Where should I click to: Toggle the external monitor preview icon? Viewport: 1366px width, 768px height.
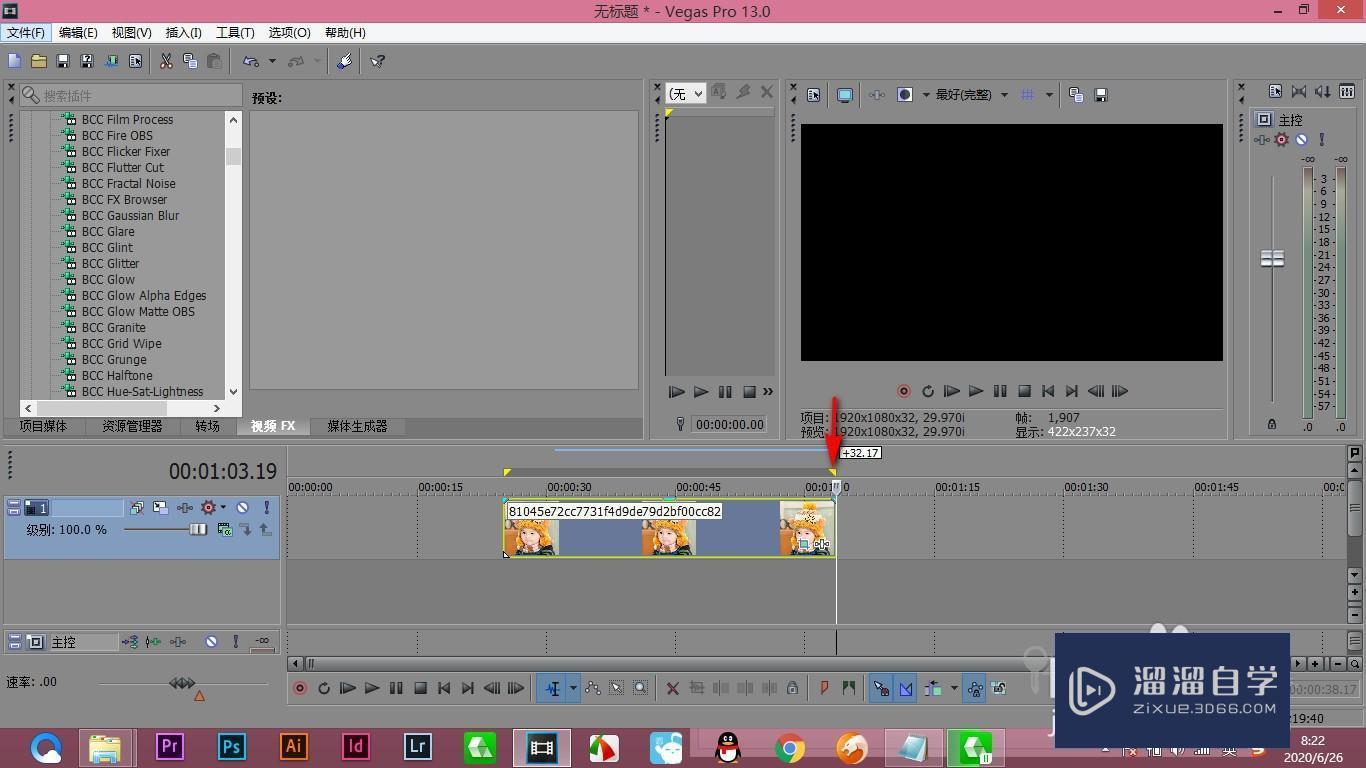click(845, 95)
